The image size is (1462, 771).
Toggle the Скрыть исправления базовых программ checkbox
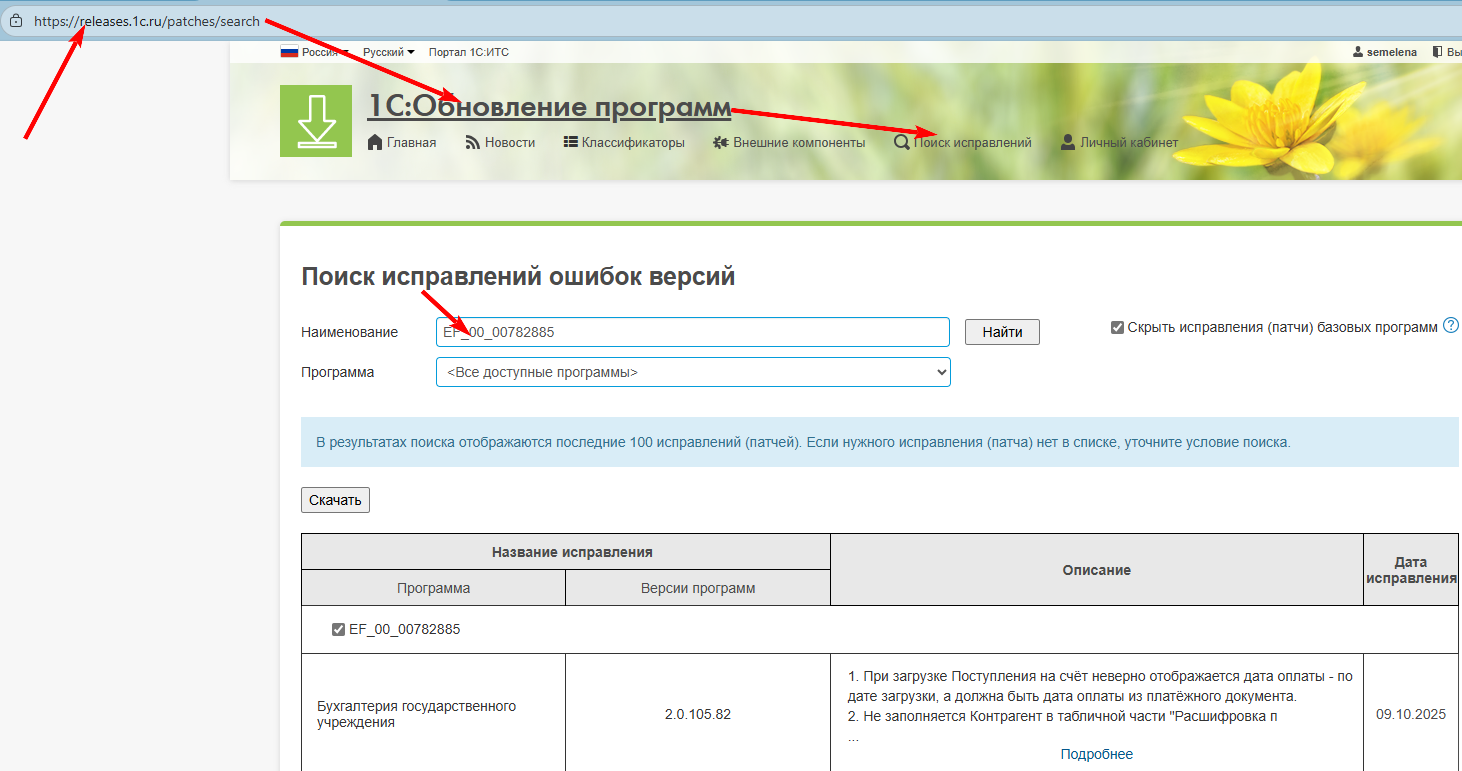[1117, 327]
